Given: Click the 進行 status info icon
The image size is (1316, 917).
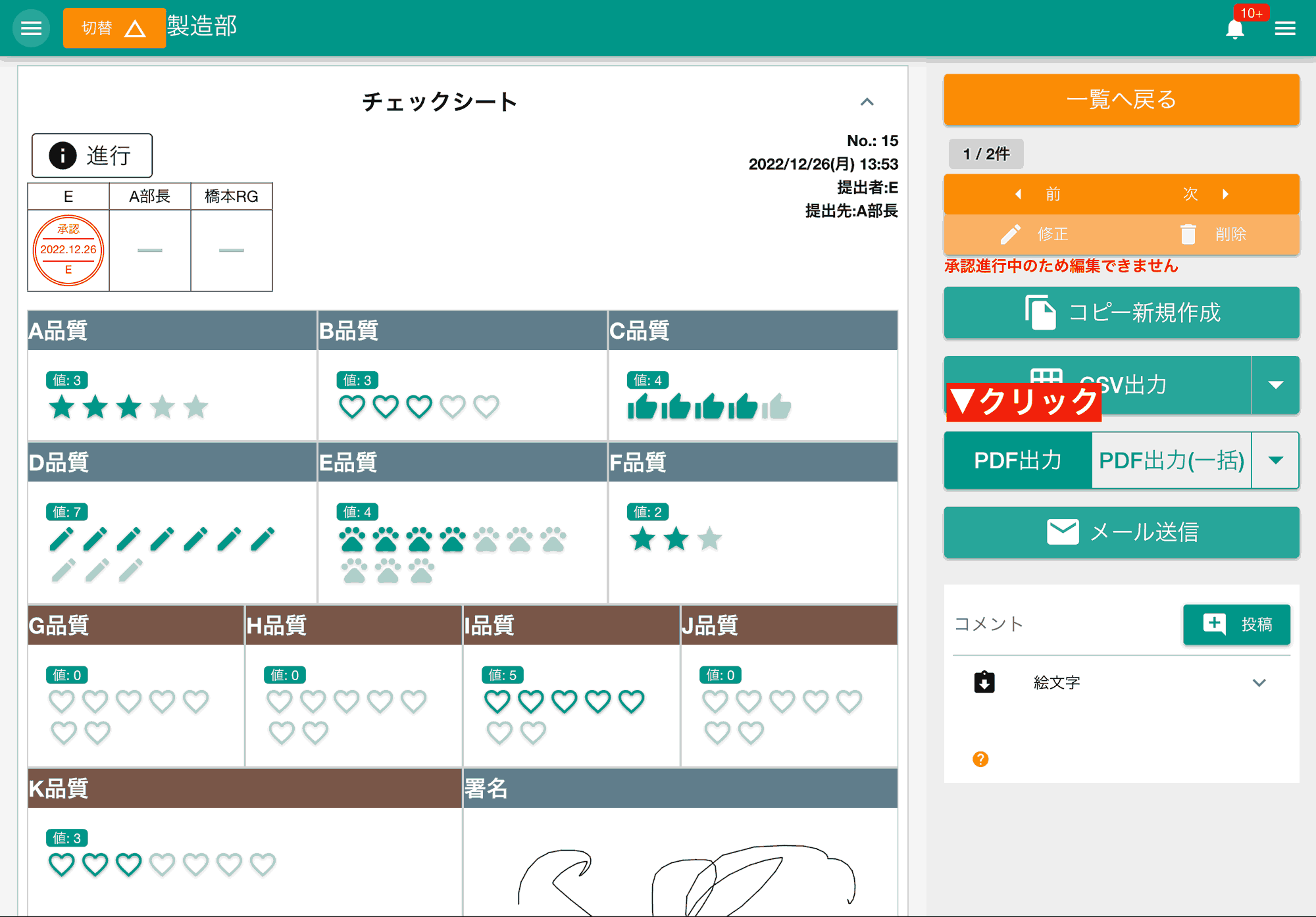Looking at the screenshot, I should click(x=62, y=155).
